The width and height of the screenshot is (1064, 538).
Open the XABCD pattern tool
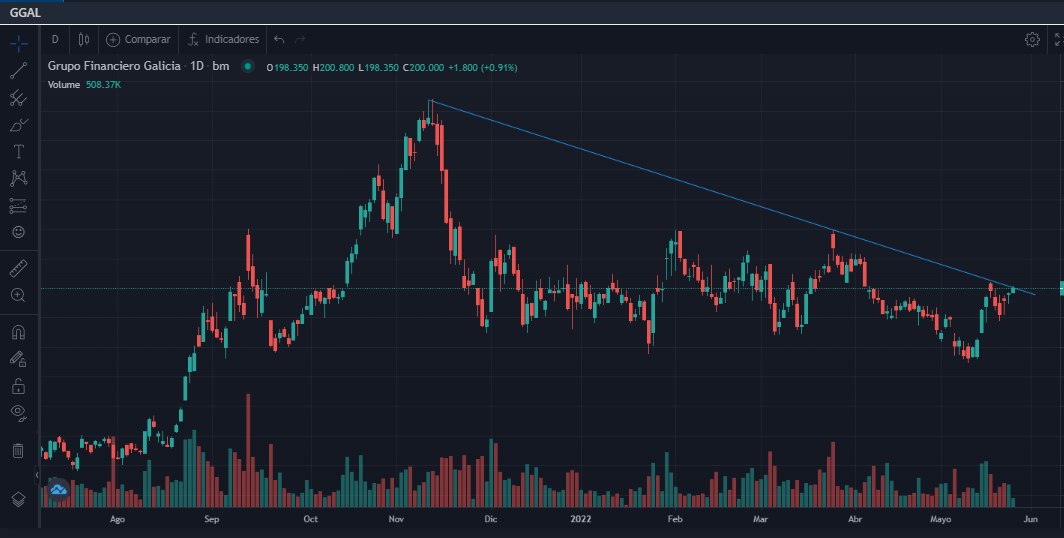18,178
